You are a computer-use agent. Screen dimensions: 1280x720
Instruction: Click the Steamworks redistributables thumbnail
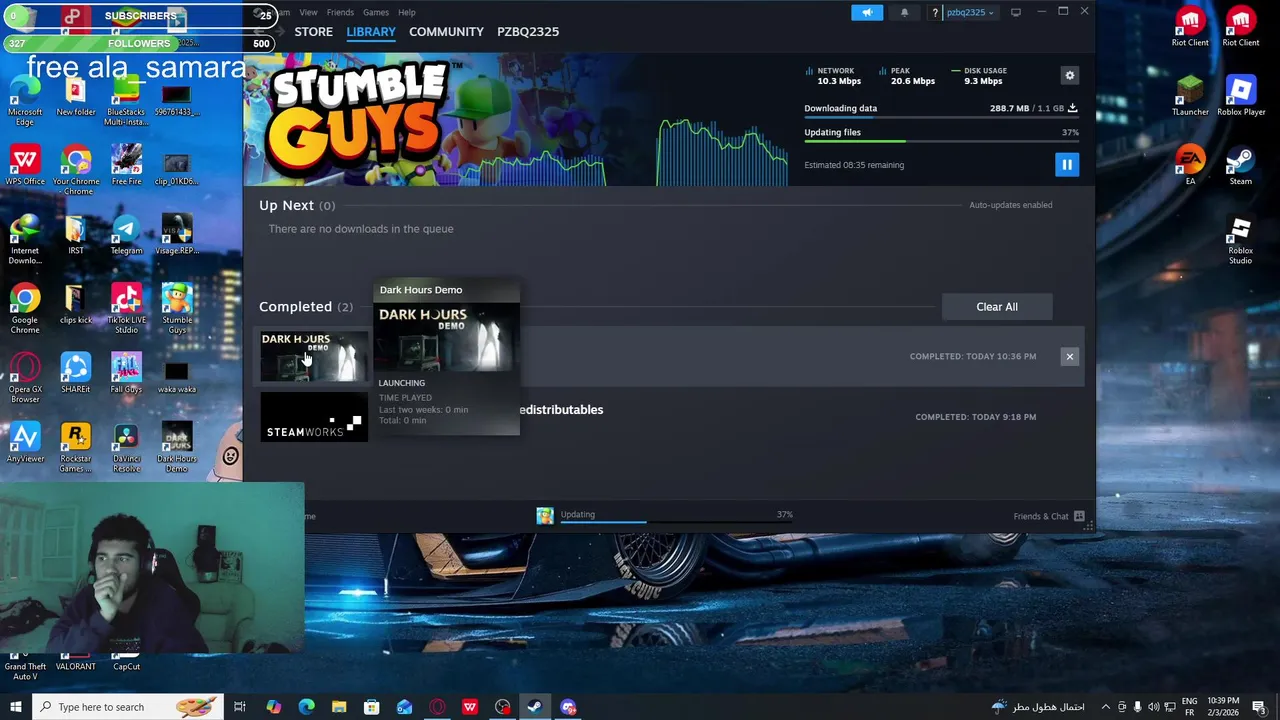coord(314,417)
